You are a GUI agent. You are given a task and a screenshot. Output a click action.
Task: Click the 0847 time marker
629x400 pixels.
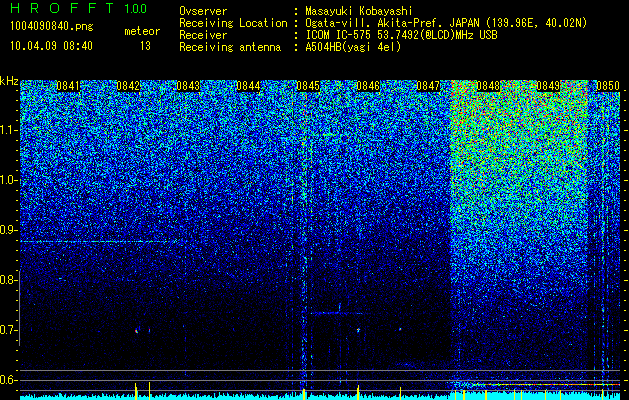[x=428, y=86]
